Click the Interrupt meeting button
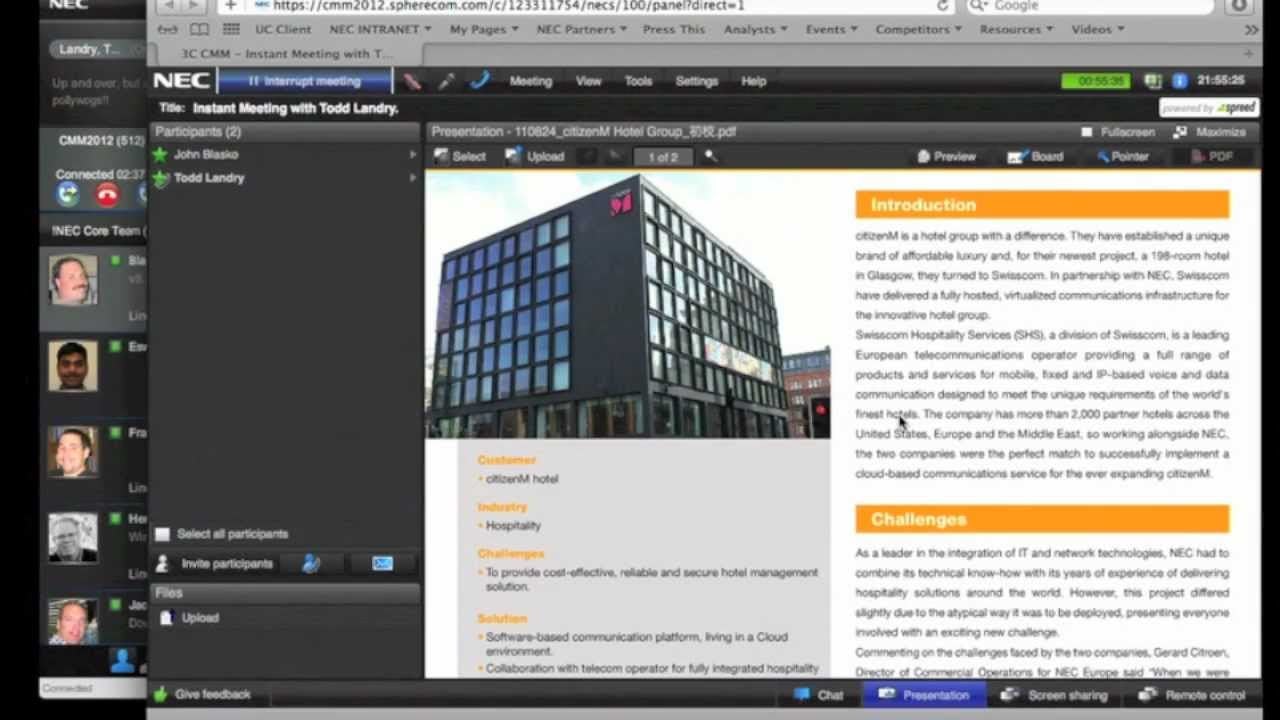 click(x=305, y=81)
